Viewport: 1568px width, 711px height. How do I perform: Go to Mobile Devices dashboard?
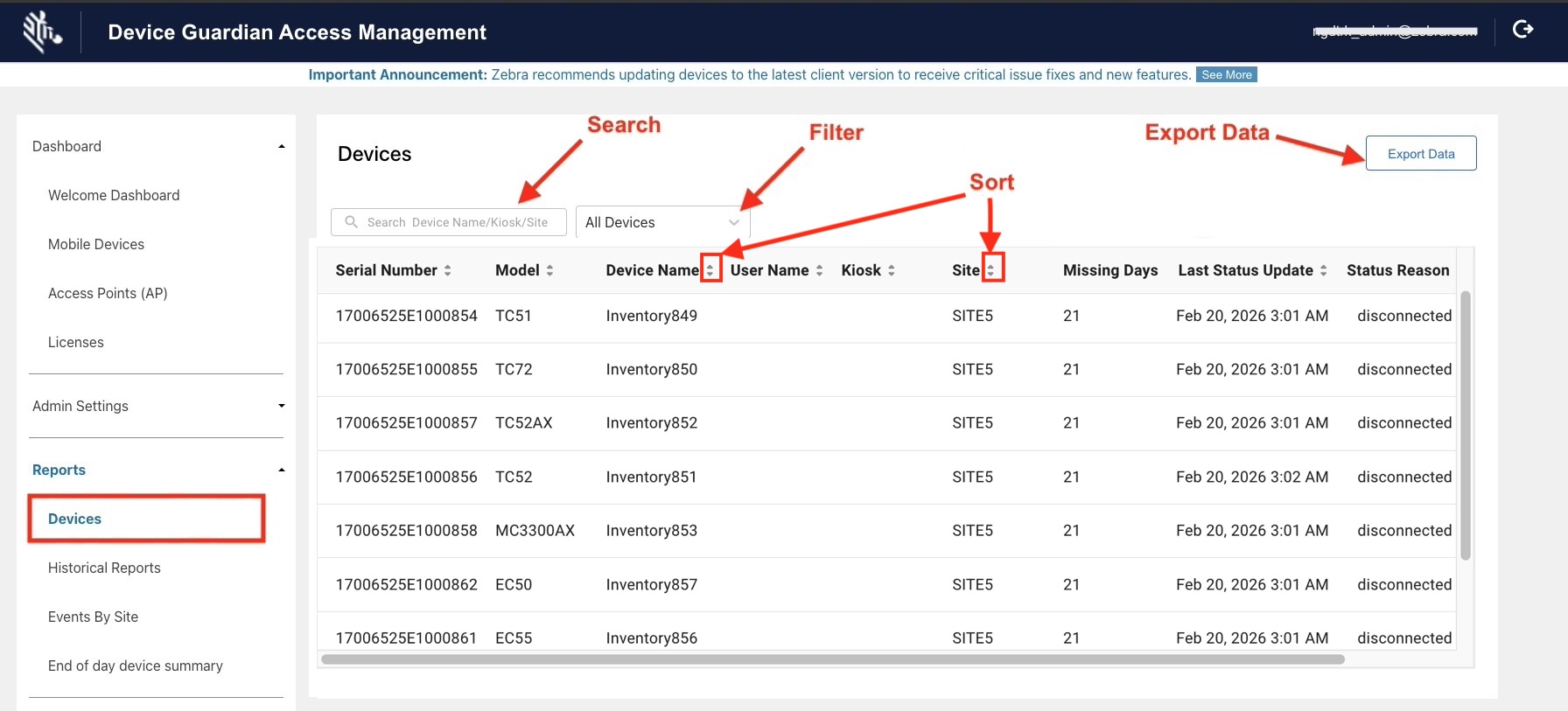point(96,245)
